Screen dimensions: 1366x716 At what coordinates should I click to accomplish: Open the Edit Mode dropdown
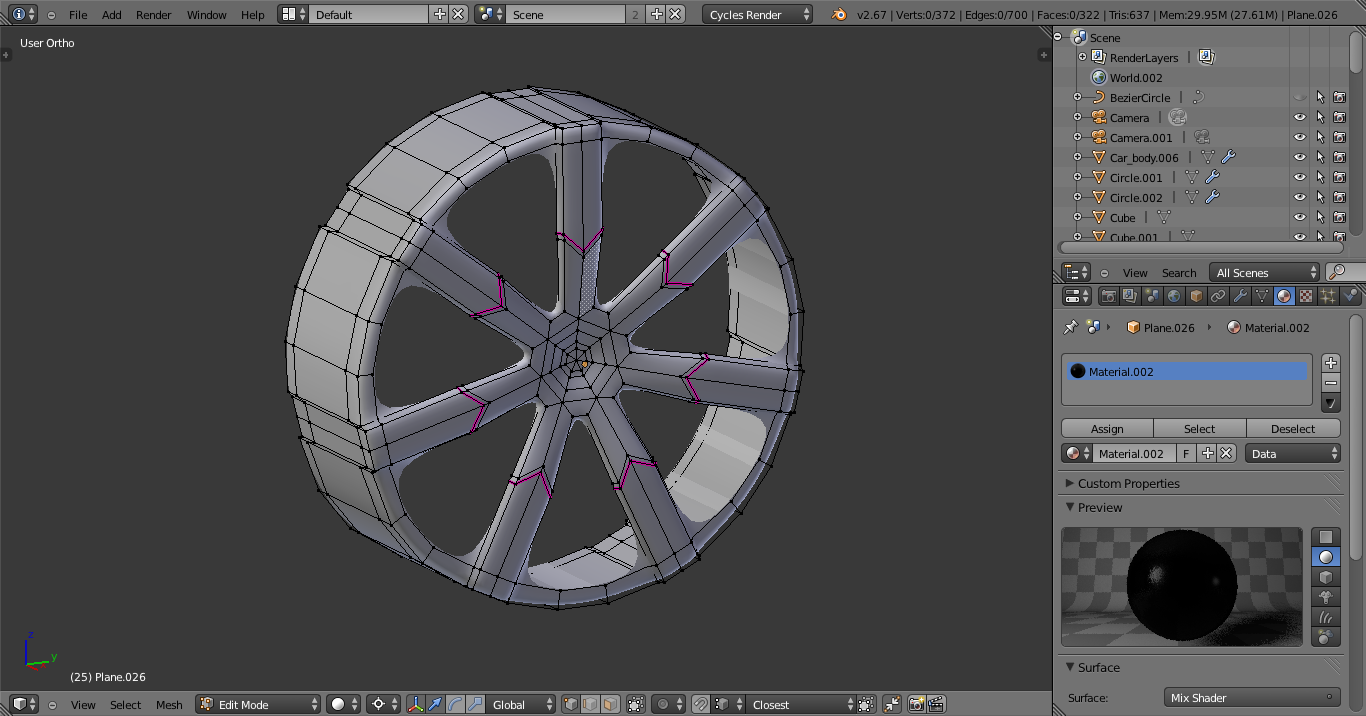pos(258,704)
